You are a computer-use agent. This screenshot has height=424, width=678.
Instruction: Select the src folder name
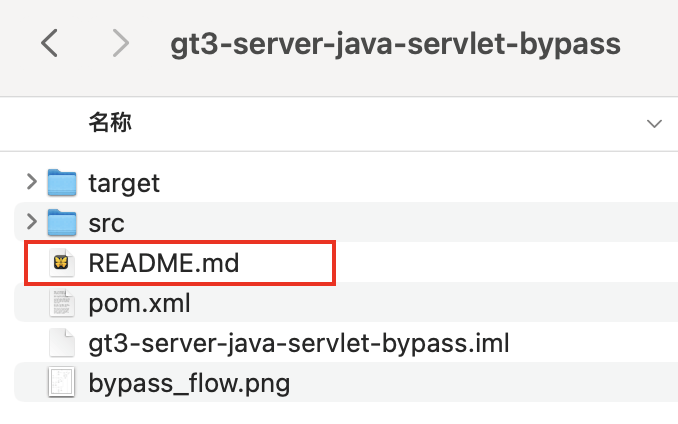coord(106,222)
